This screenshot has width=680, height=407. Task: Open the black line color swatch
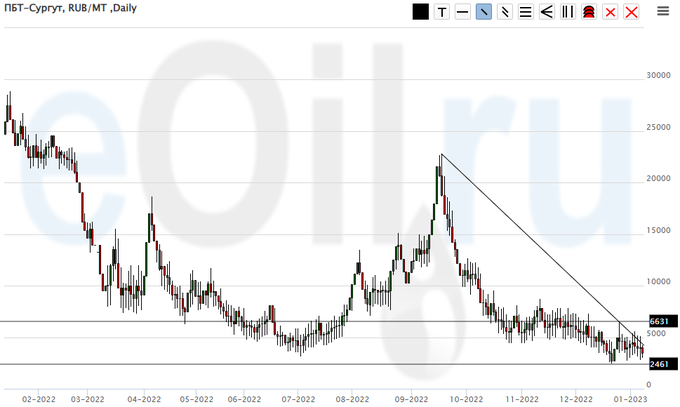coord(420,12)
